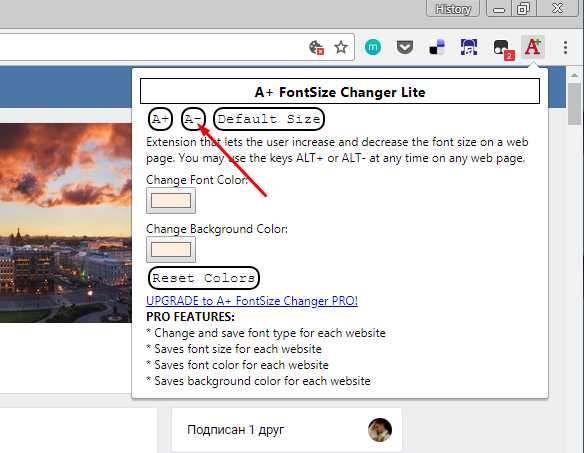This screenshot has height=453, width=584.
Task: Follow UPGRADE to A+ FontSize Changer PRO link
Action: (252, 301)
